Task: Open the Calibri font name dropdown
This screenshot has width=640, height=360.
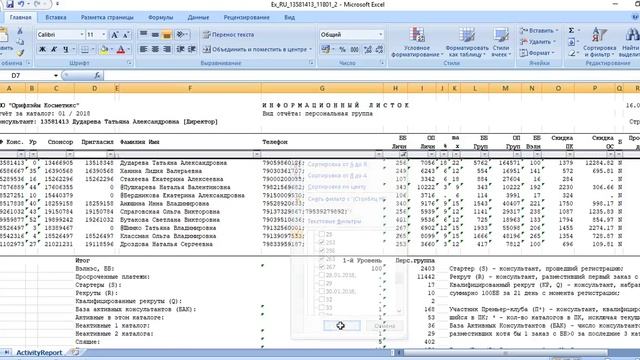Action: click(82, 35)
